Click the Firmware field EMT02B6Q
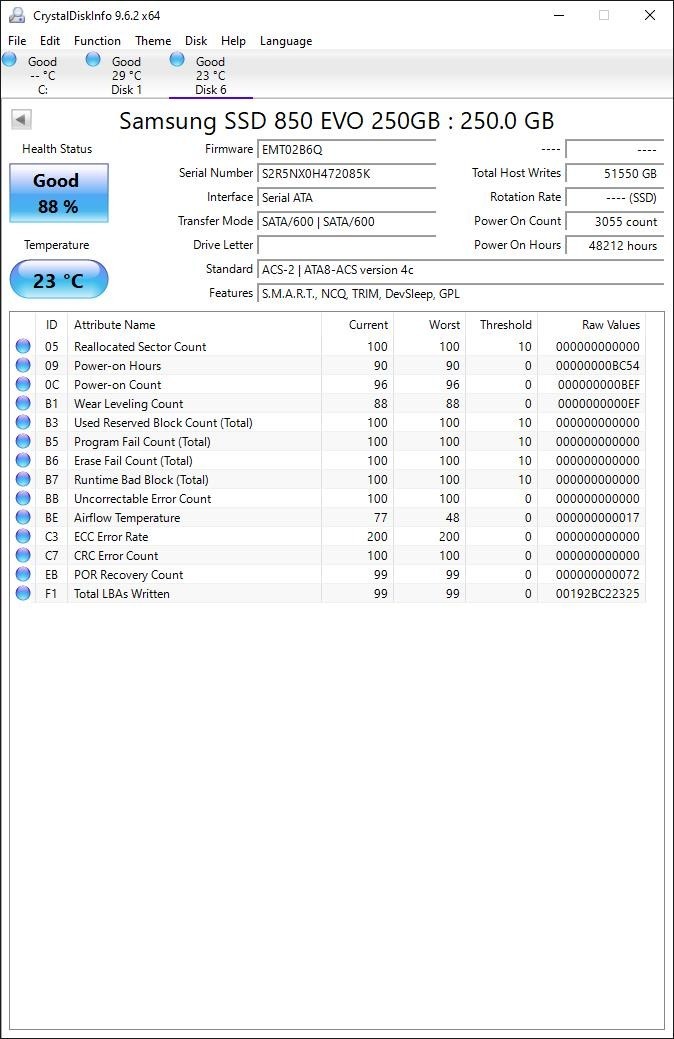This screenshot has height=1039, width=674. (x=347, y=150)
